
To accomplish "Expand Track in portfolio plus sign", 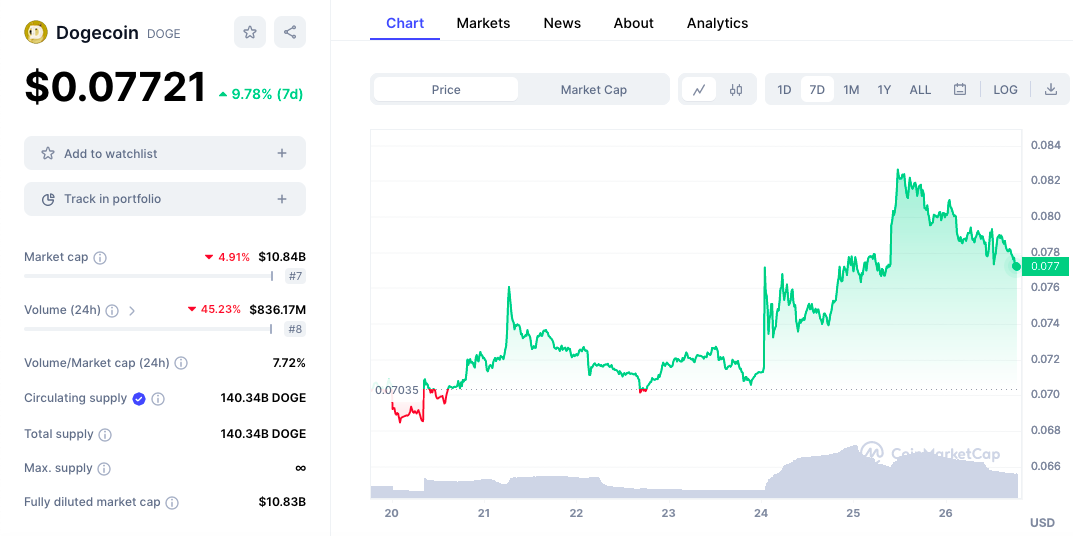I will point(282,199).
